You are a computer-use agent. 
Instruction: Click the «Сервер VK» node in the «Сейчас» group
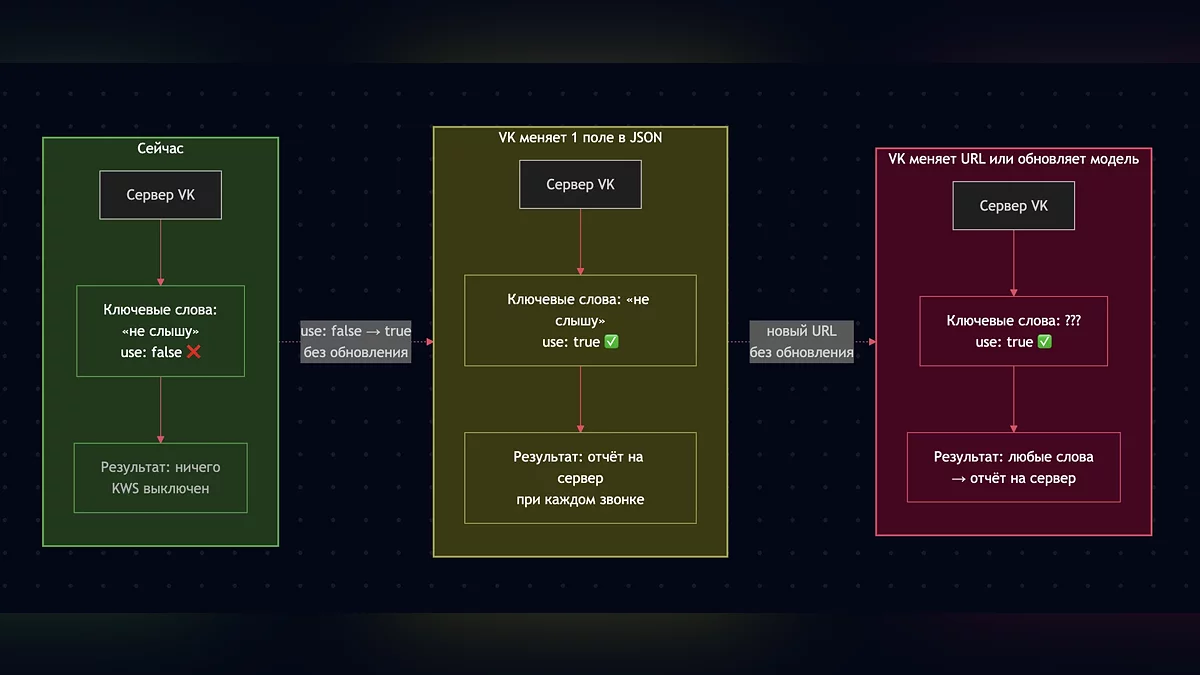click(160, 195)
